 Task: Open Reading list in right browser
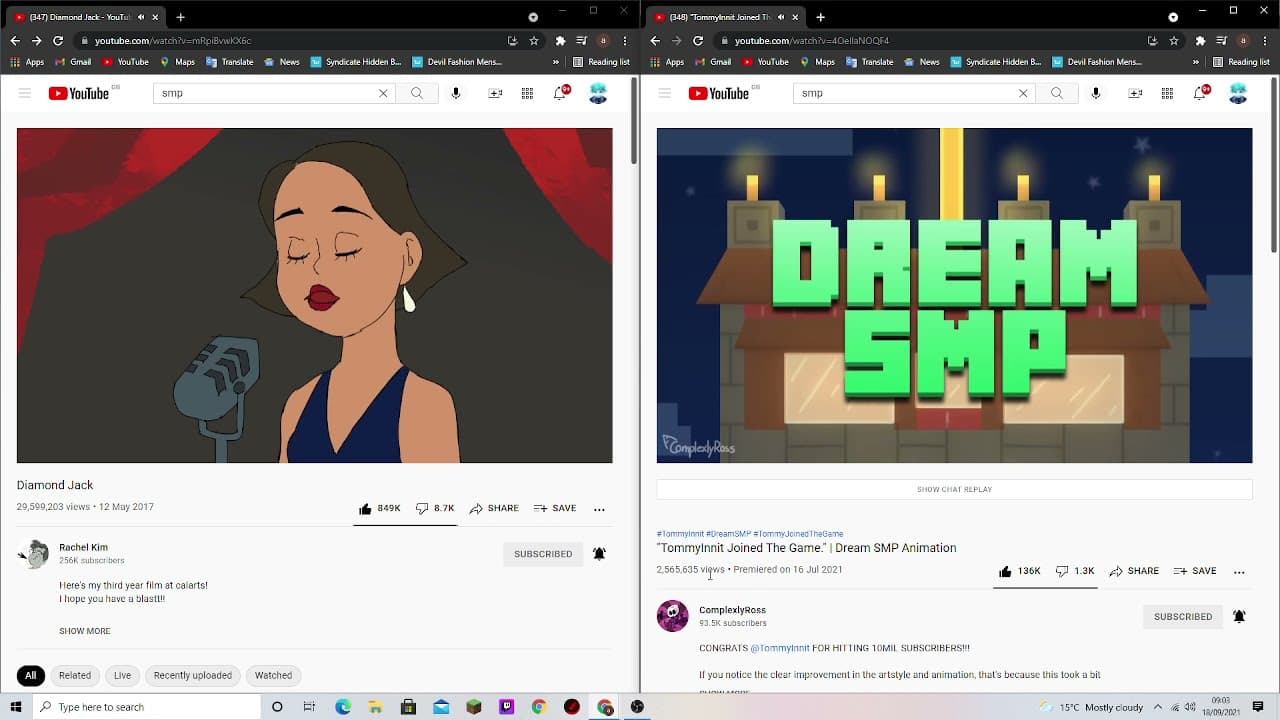(x=1242, y=62)
